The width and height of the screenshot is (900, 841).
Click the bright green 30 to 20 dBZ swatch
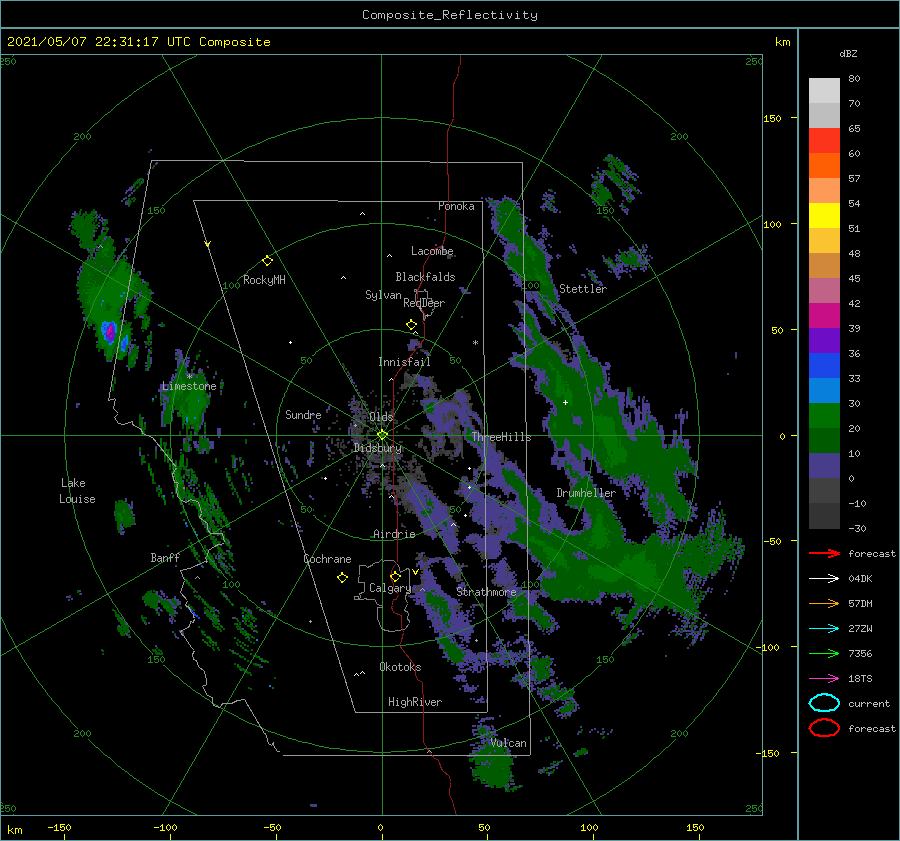pyautogui.click(x=824, y=416)
